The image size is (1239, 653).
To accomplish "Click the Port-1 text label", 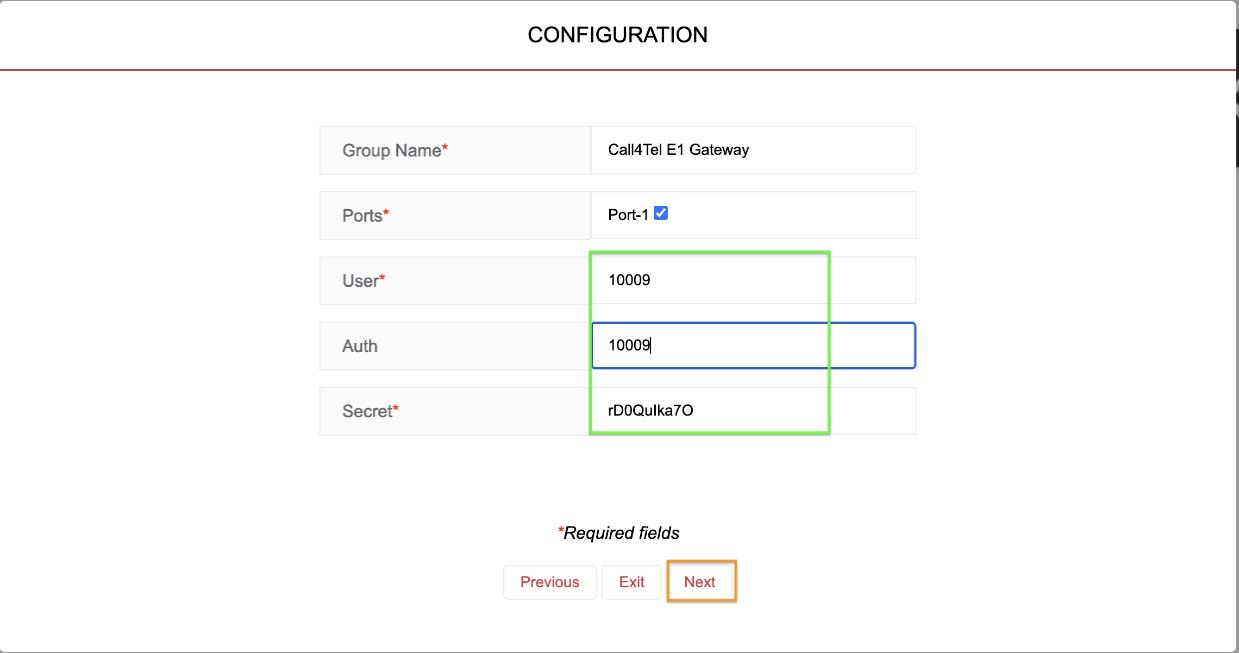I will pos(628,215).
